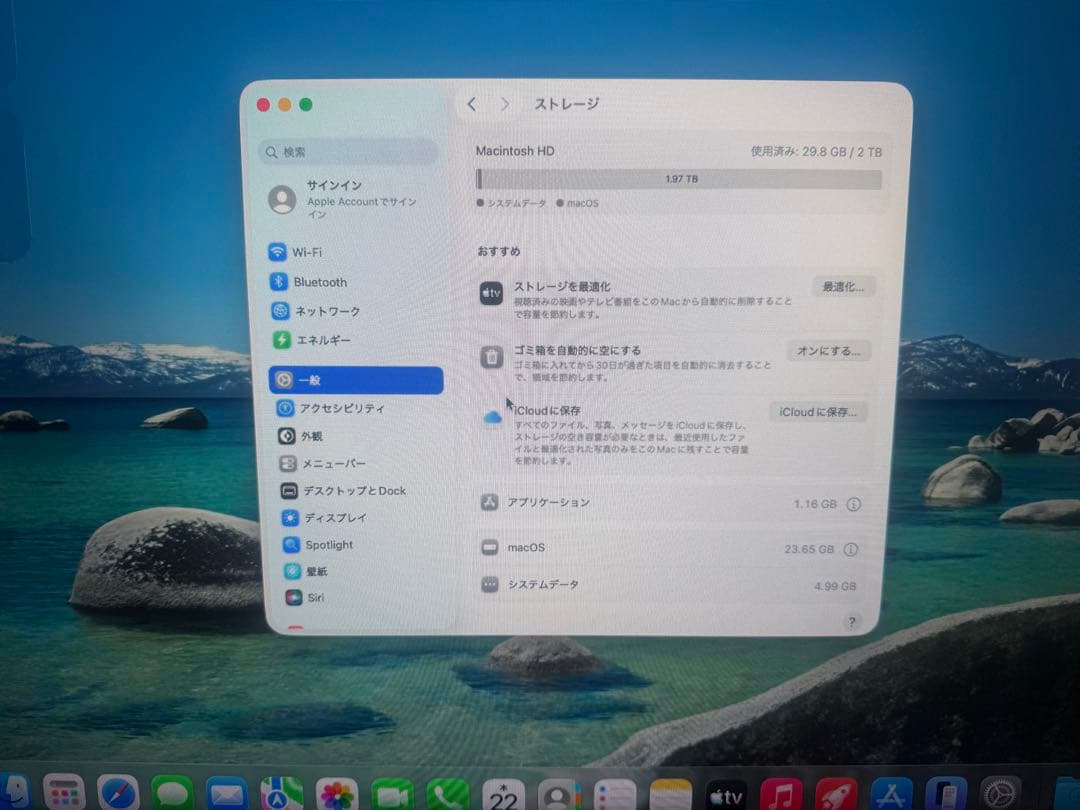
Task: Click オンにする to auto-empty the Trash
Action: tap(828, 351)
